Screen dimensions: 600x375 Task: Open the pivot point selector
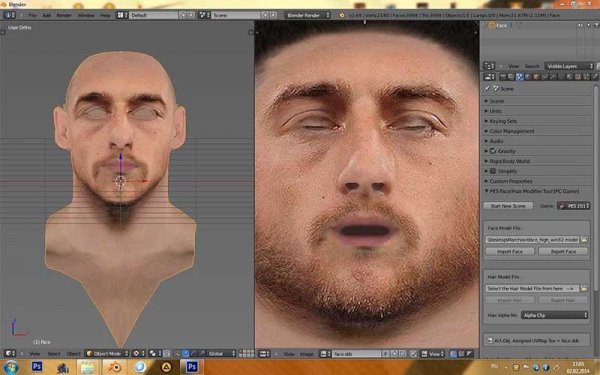pos(155,354)
